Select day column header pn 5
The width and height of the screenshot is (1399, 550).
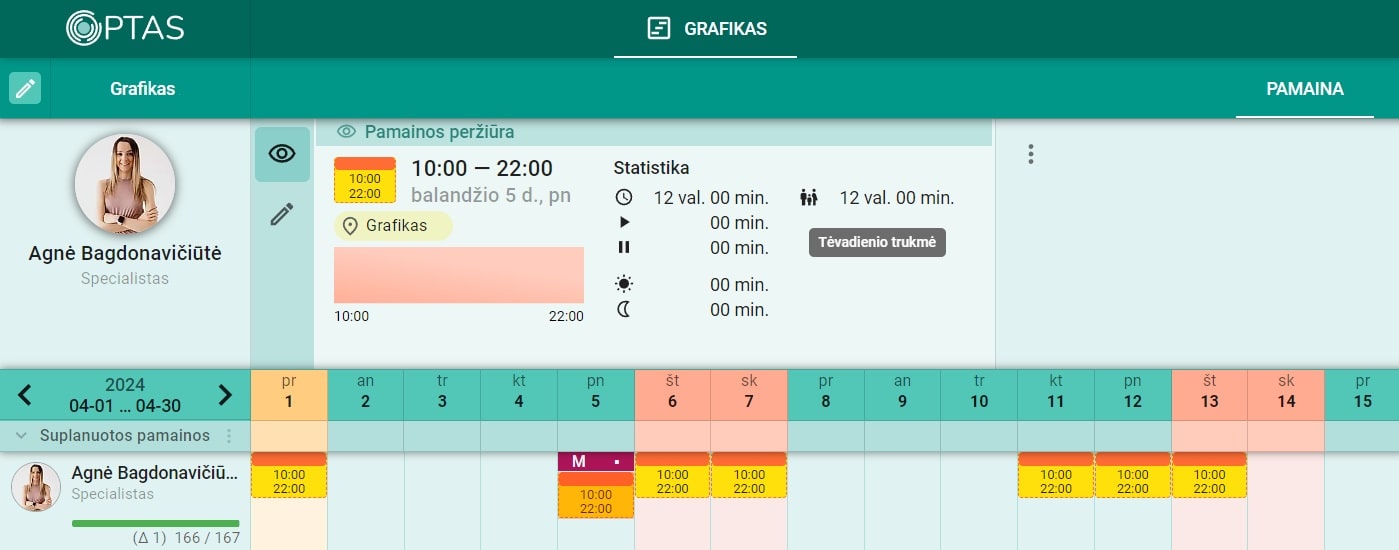596,394
